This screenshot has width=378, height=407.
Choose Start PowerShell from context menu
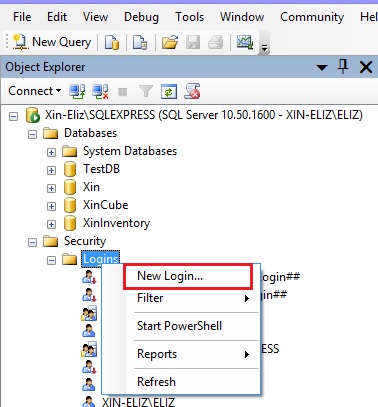(193, 326)
